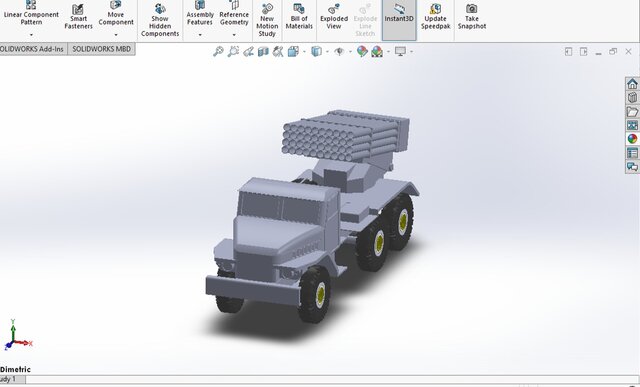Expand the Move Component dropdown arrow
Image resolution: width=640 pixels, height=387 pixels.
point(116,35)
